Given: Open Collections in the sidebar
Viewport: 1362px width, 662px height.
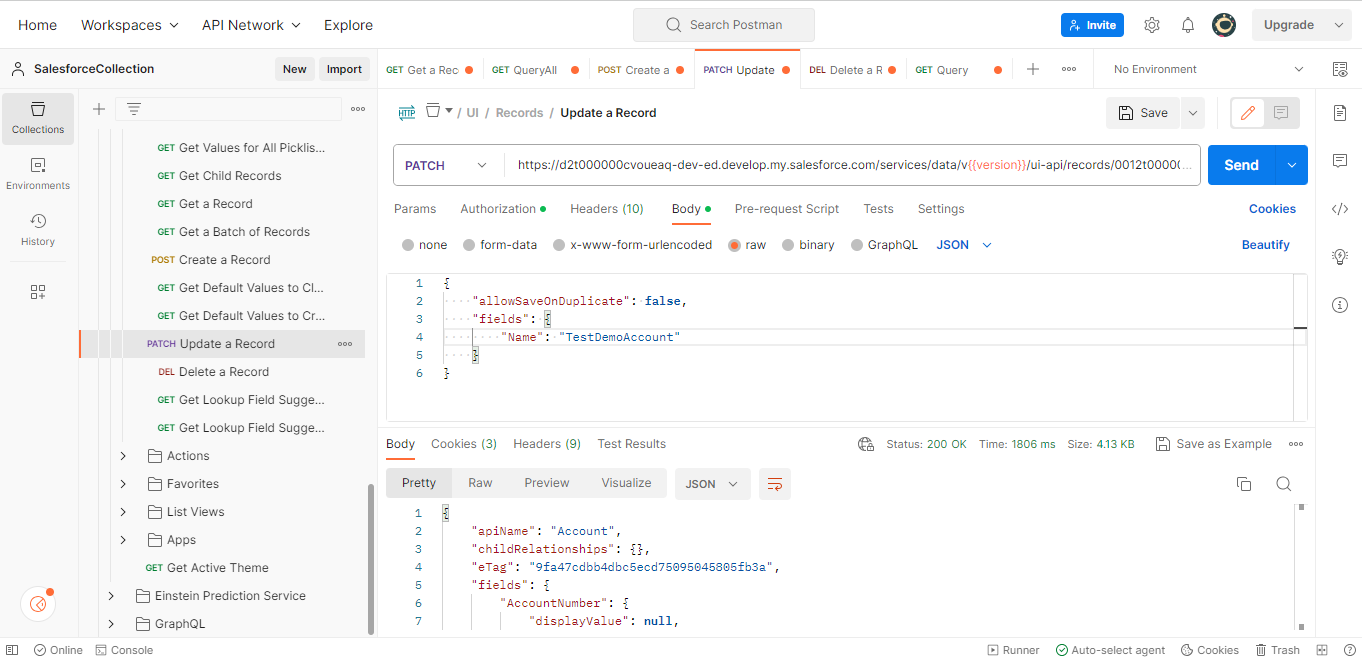Looking at the screenshot, I should point(38,118).
